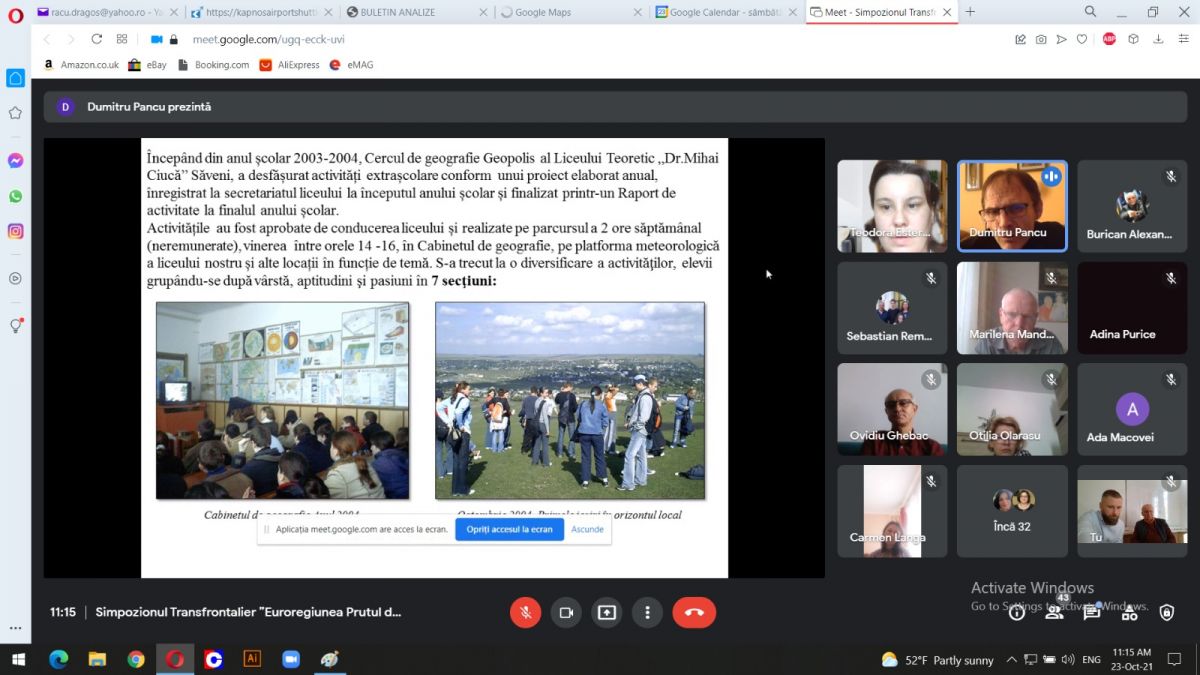Open the Opera easy setup menu

[x=1182, y=39]
